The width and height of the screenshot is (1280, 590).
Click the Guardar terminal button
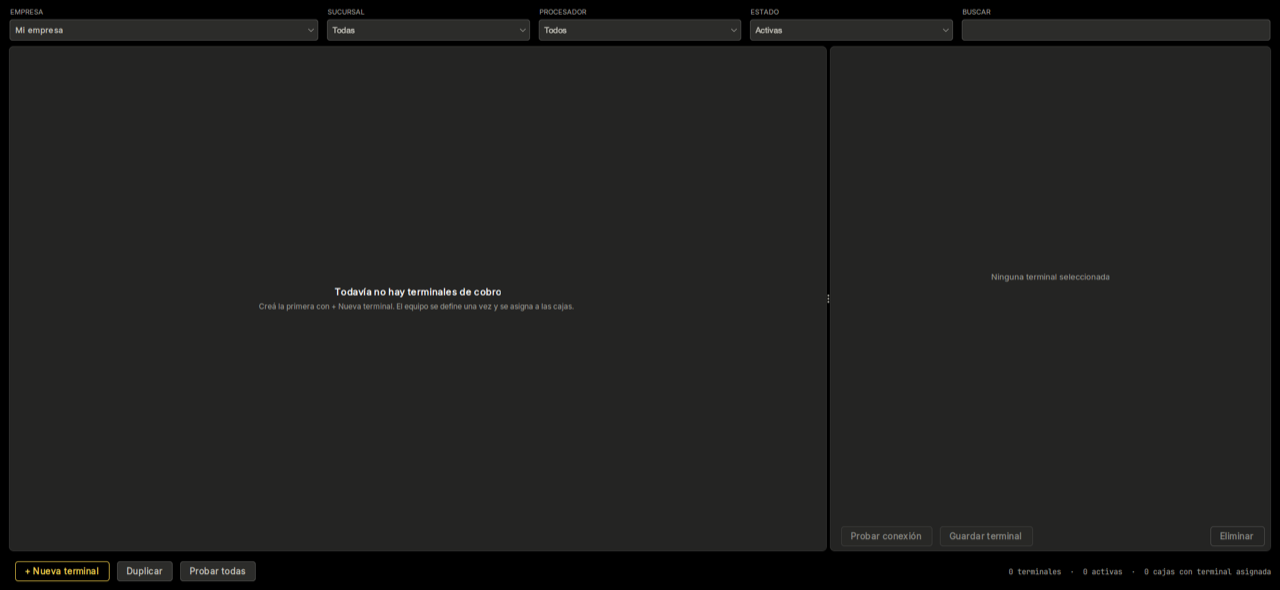[x=986, y=536]
